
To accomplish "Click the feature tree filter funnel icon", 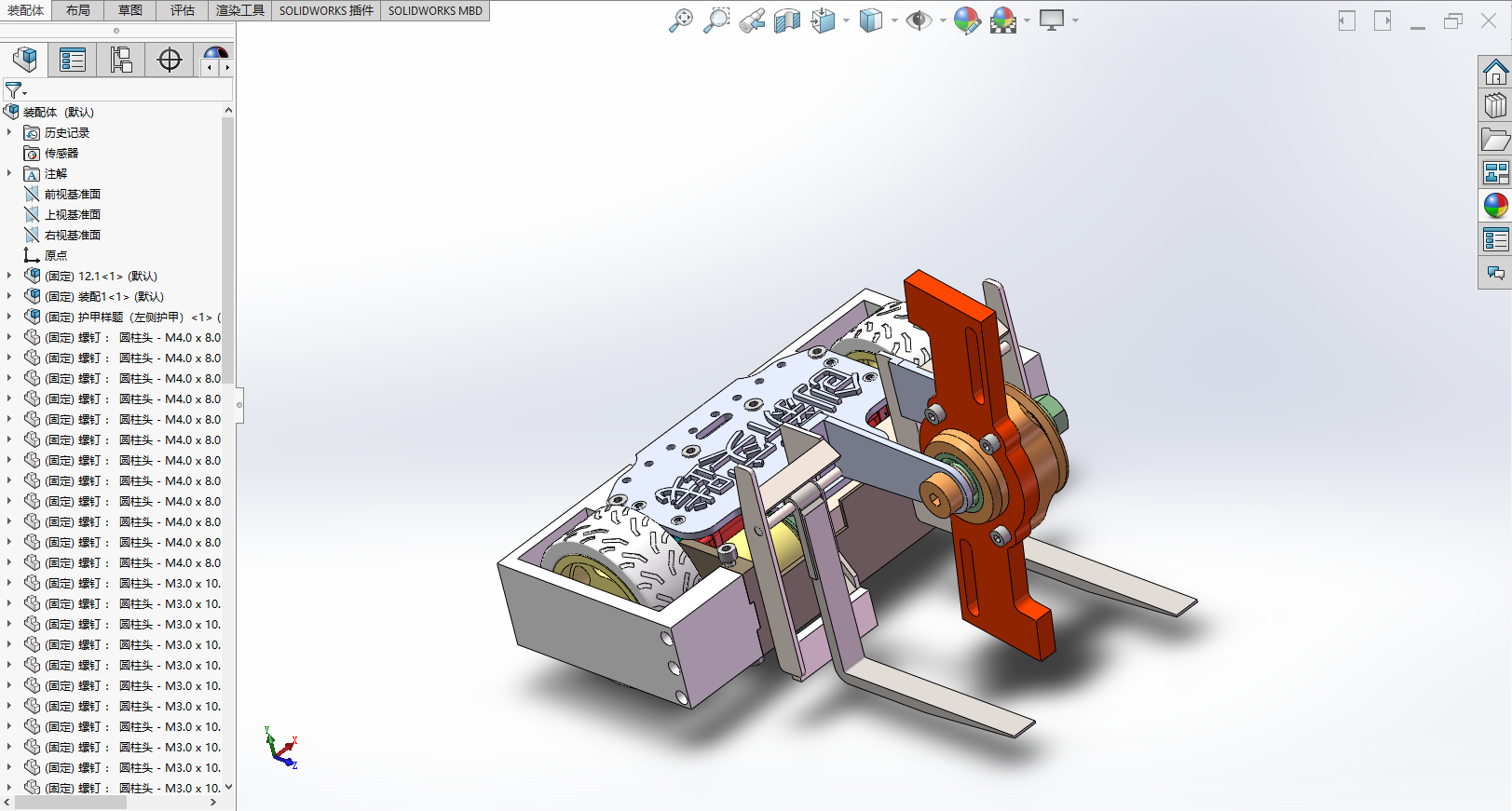I will [14, 90].
